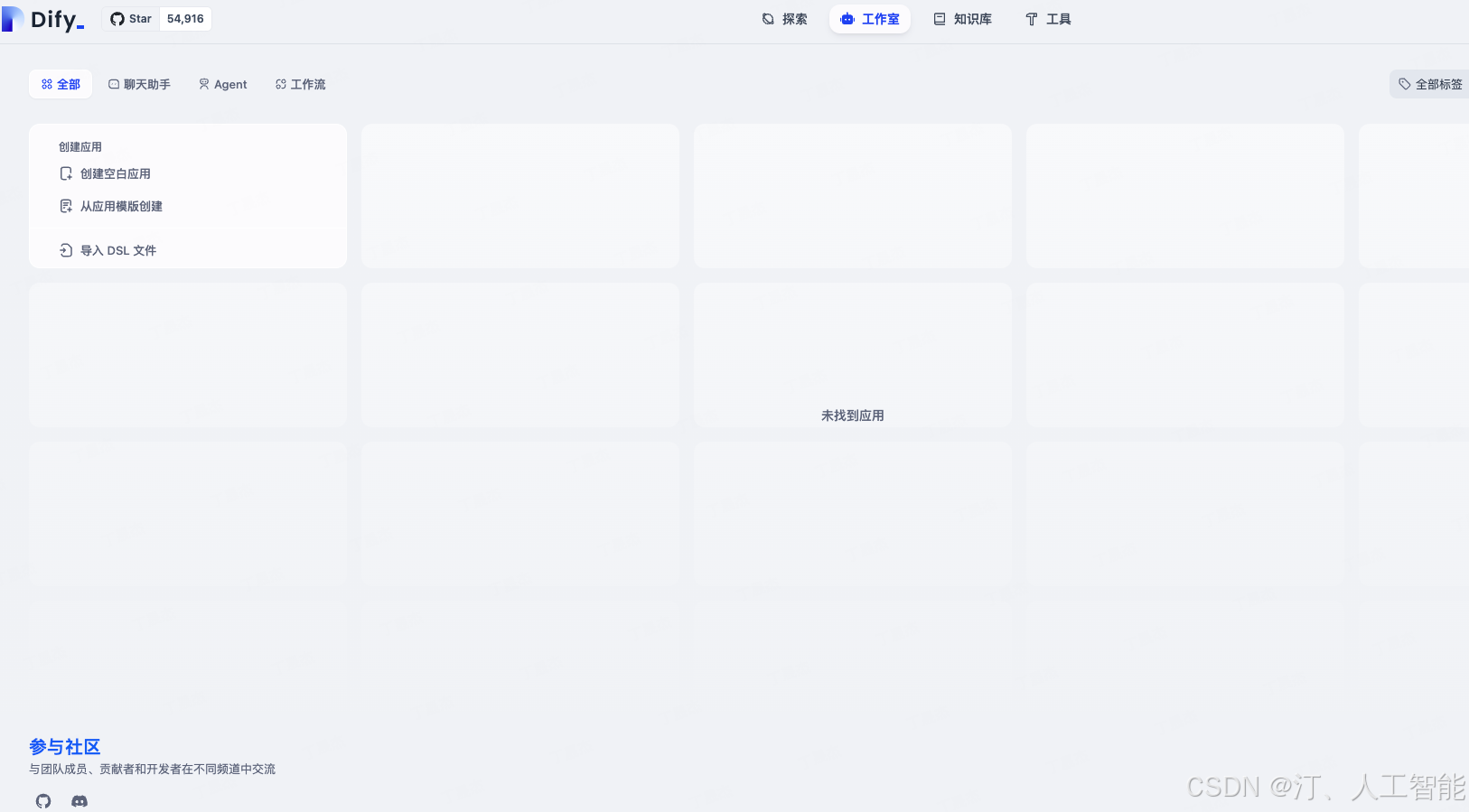Click the Dify logo

[43, 19]
